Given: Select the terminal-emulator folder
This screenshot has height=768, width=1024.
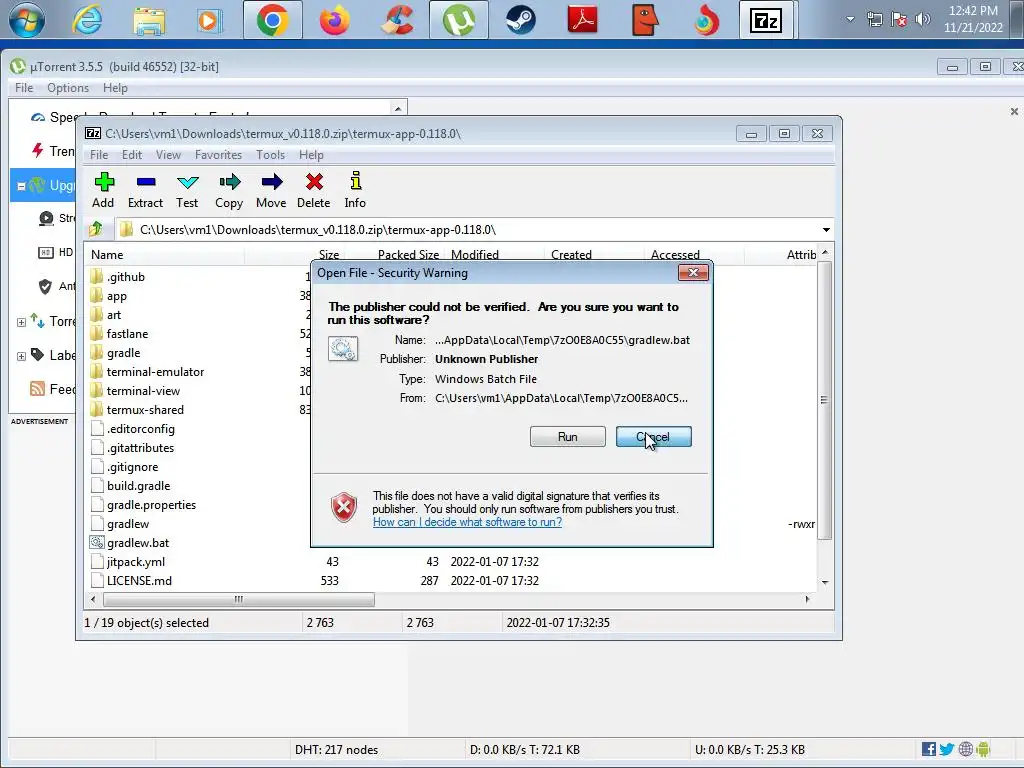Looking at the screenshot, I should pos(155,372).
